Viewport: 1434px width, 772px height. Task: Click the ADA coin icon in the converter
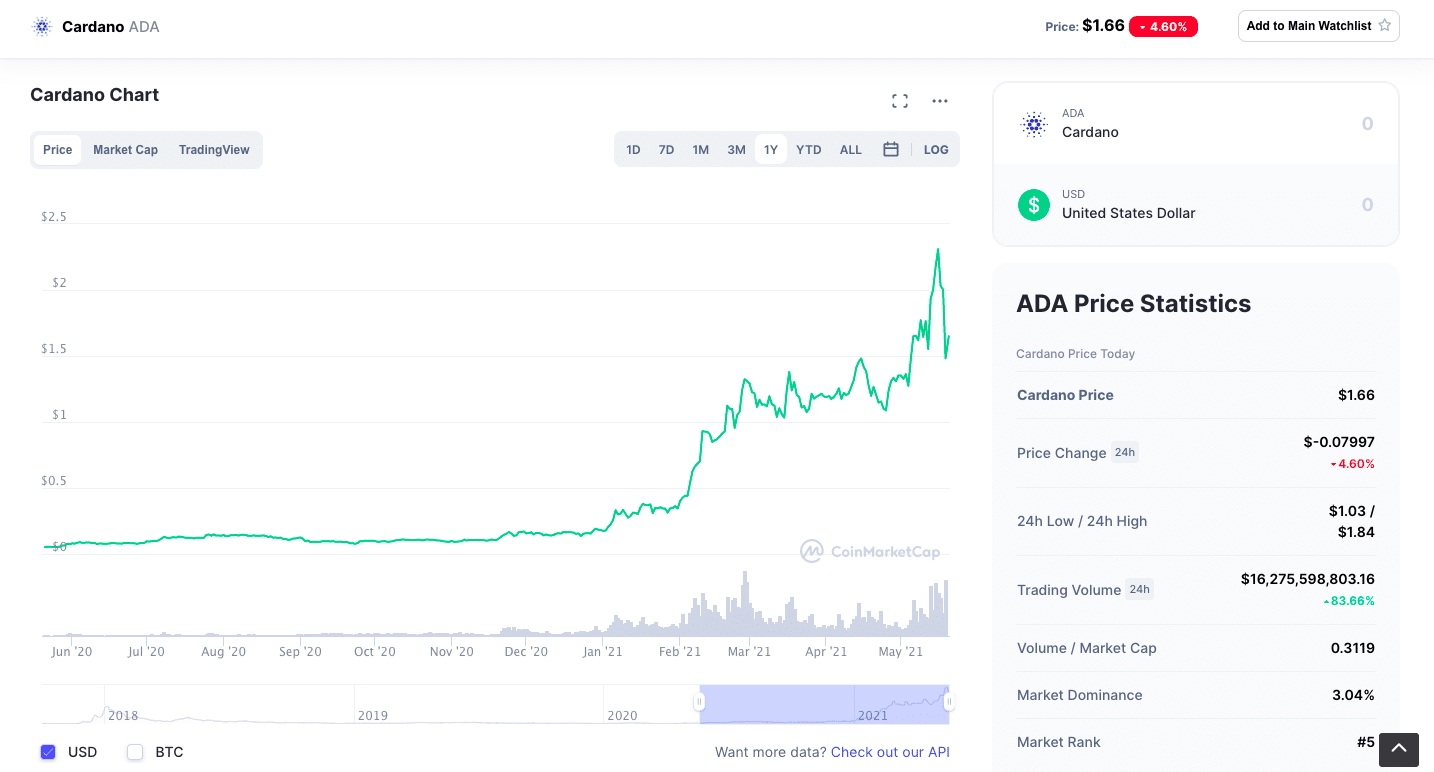tap(1034, 124)
